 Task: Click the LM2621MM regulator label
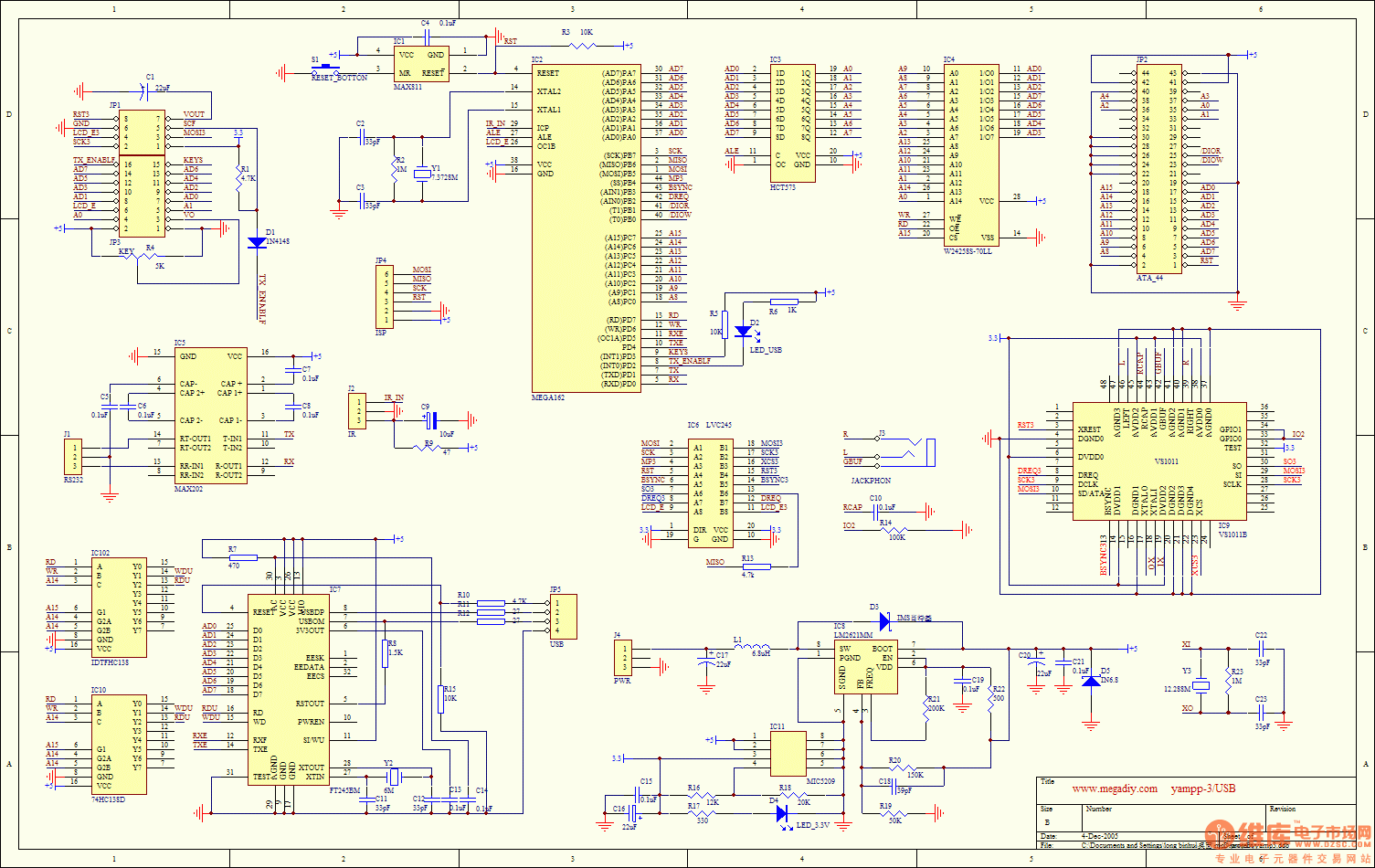[x=853, y=634]
